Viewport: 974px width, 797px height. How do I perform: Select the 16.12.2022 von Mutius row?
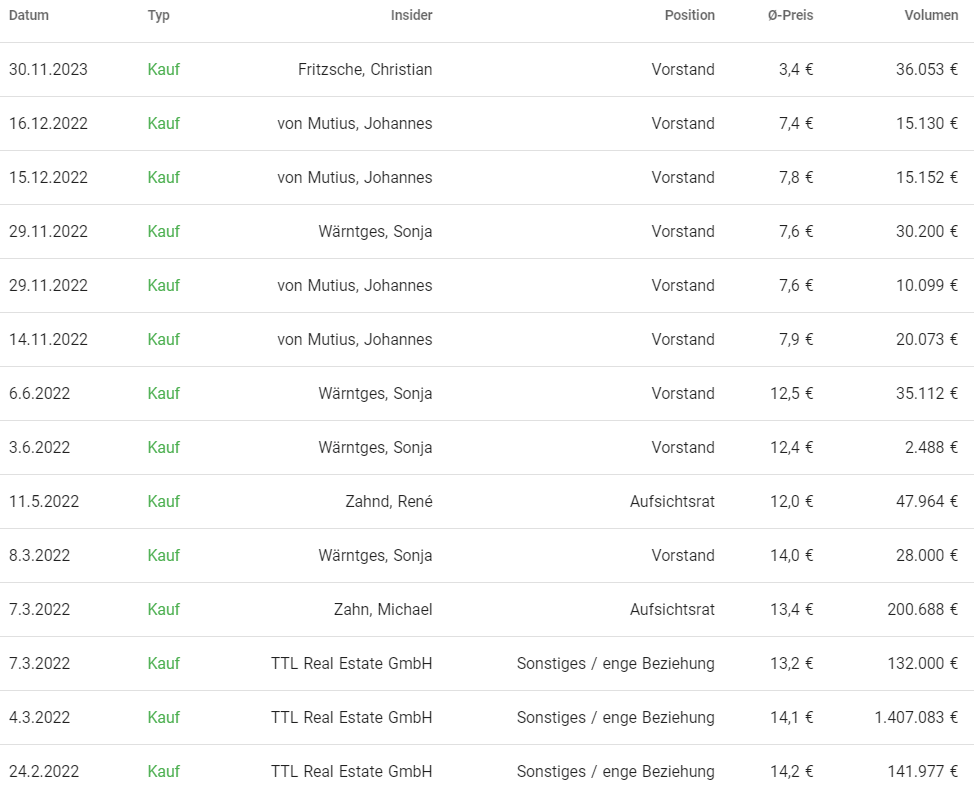tap(487, 124)
